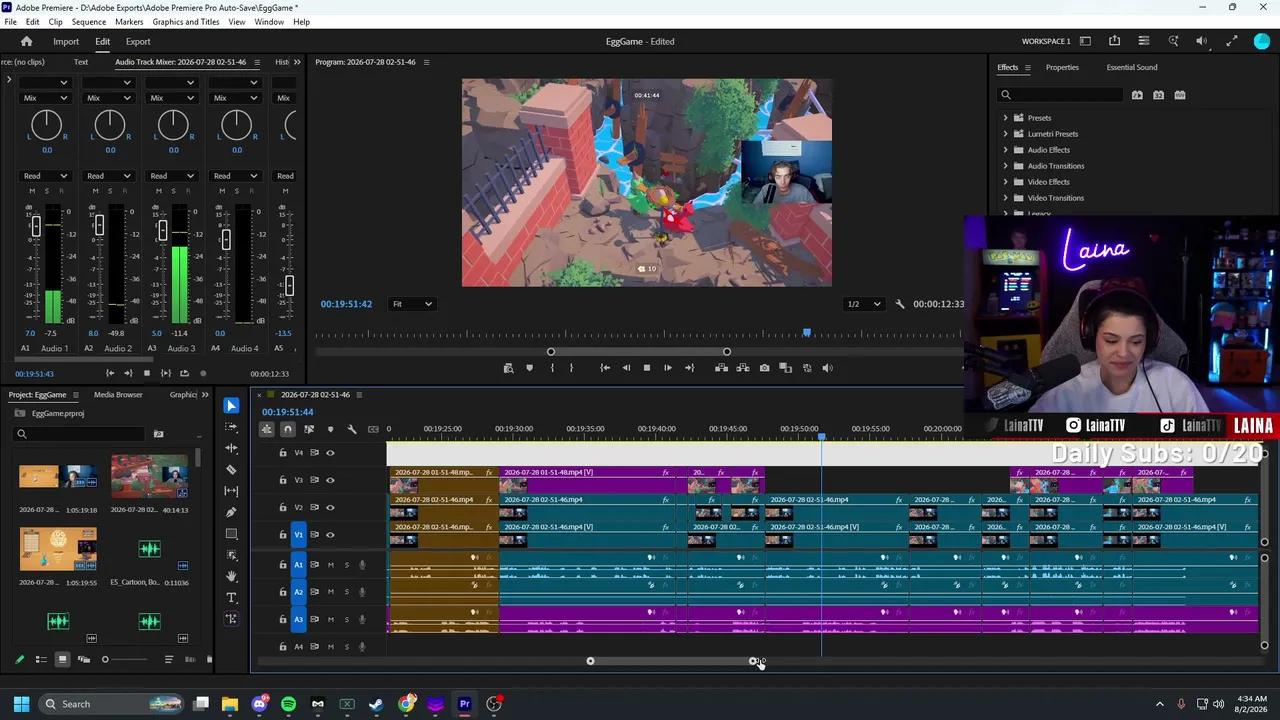
Task: Select the Razor tool
Action: pos(231,469)
